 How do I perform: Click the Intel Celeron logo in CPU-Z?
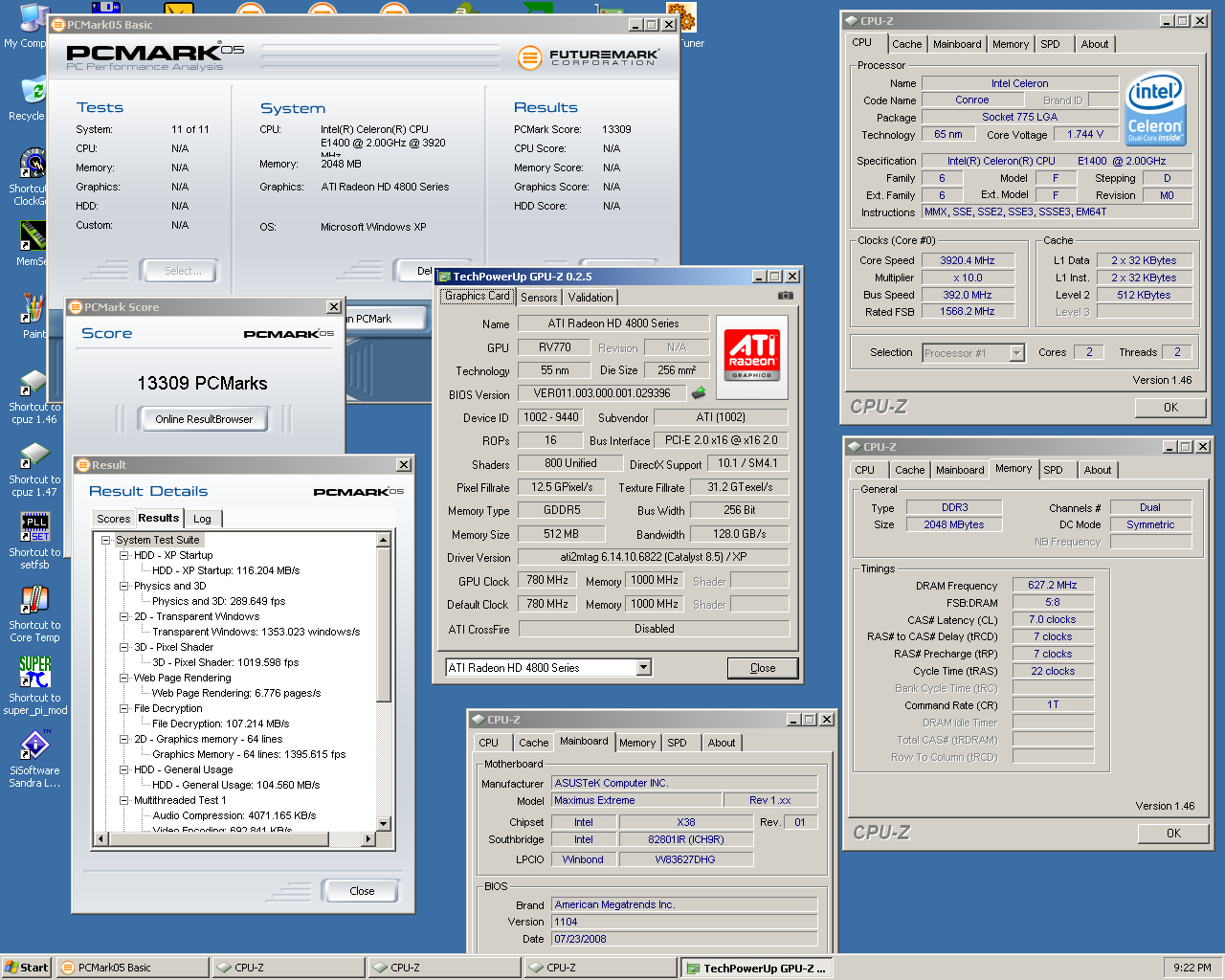[1155, 108]
